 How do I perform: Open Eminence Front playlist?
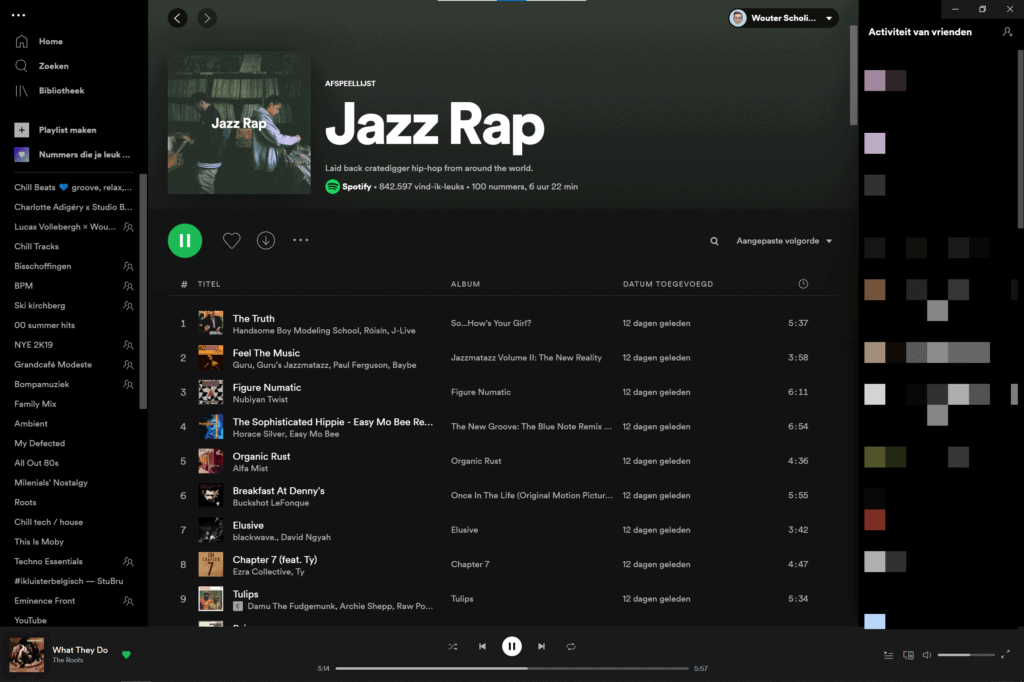point(44,601)
